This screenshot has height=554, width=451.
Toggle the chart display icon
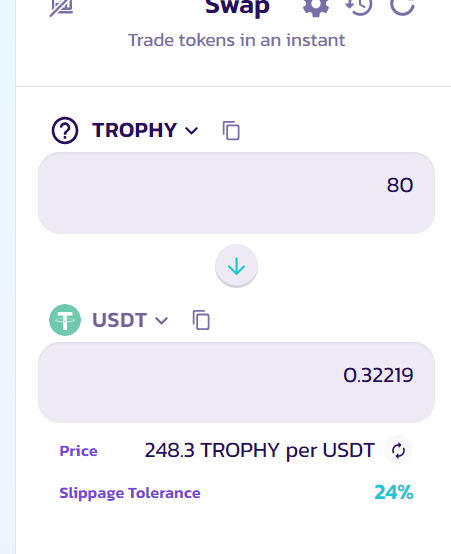coord(62,7)
